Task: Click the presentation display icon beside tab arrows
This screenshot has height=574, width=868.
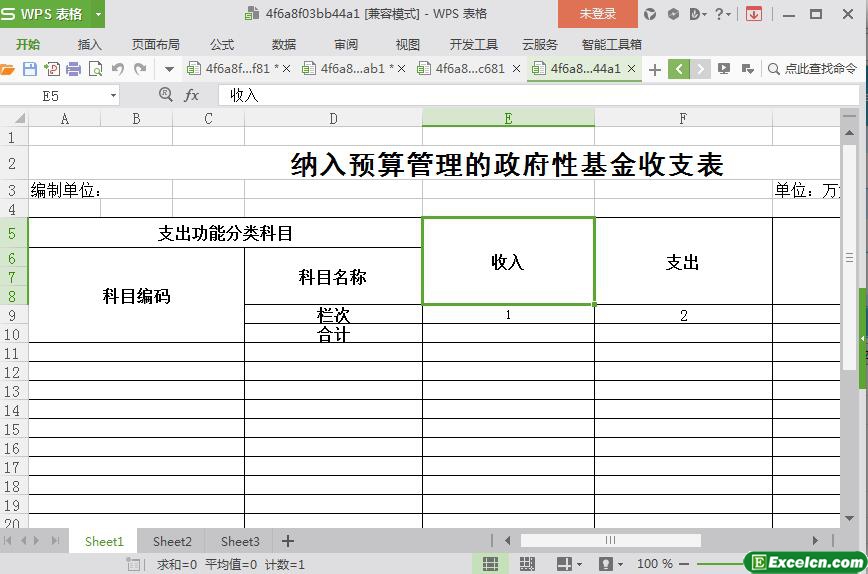Action: tap(724, 69)
